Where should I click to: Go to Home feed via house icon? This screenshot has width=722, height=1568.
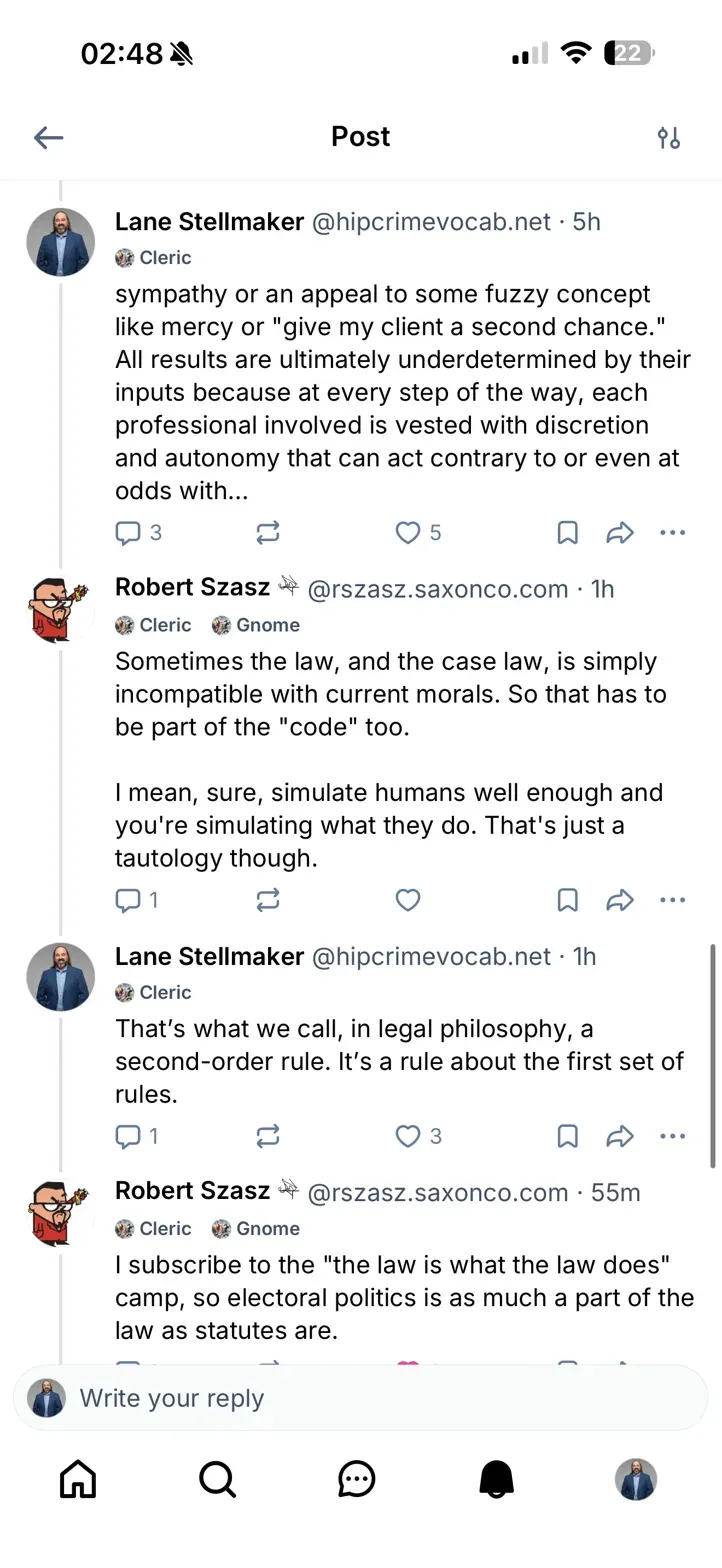tap(77, 1481)
